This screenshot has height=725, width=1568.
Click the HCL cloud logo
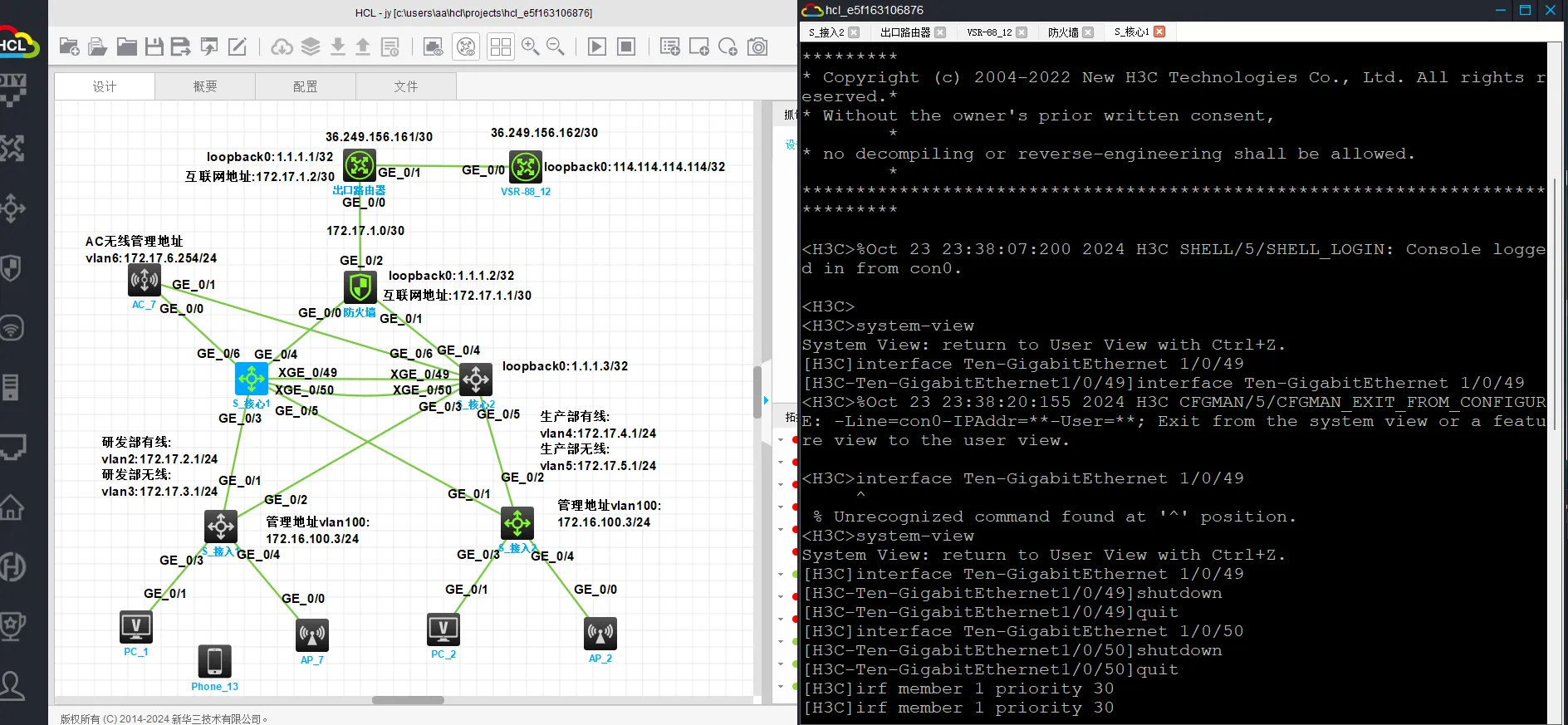tap(19, 43)
